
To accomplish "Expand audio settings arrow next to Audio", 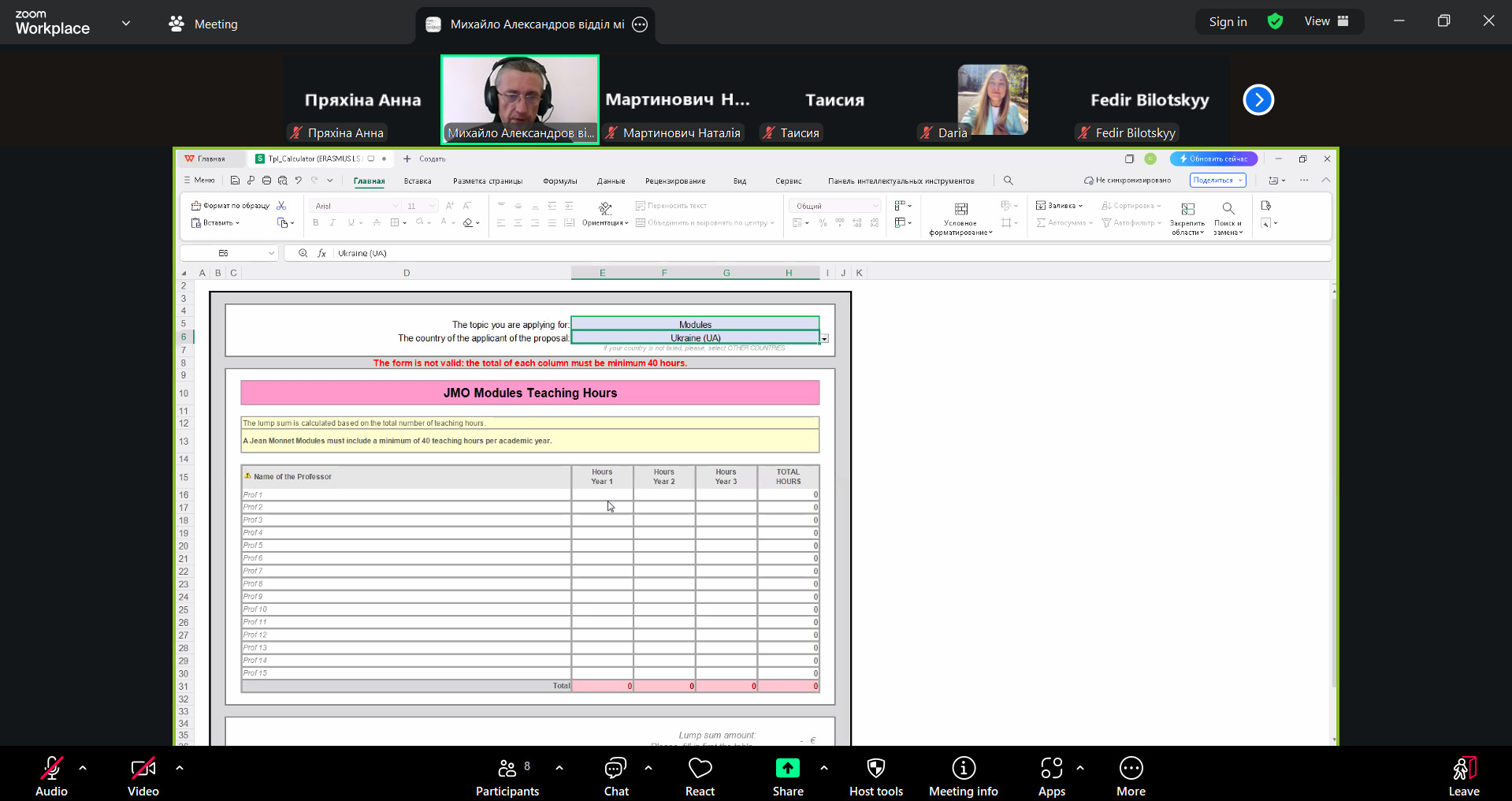I will click(83, 767).
